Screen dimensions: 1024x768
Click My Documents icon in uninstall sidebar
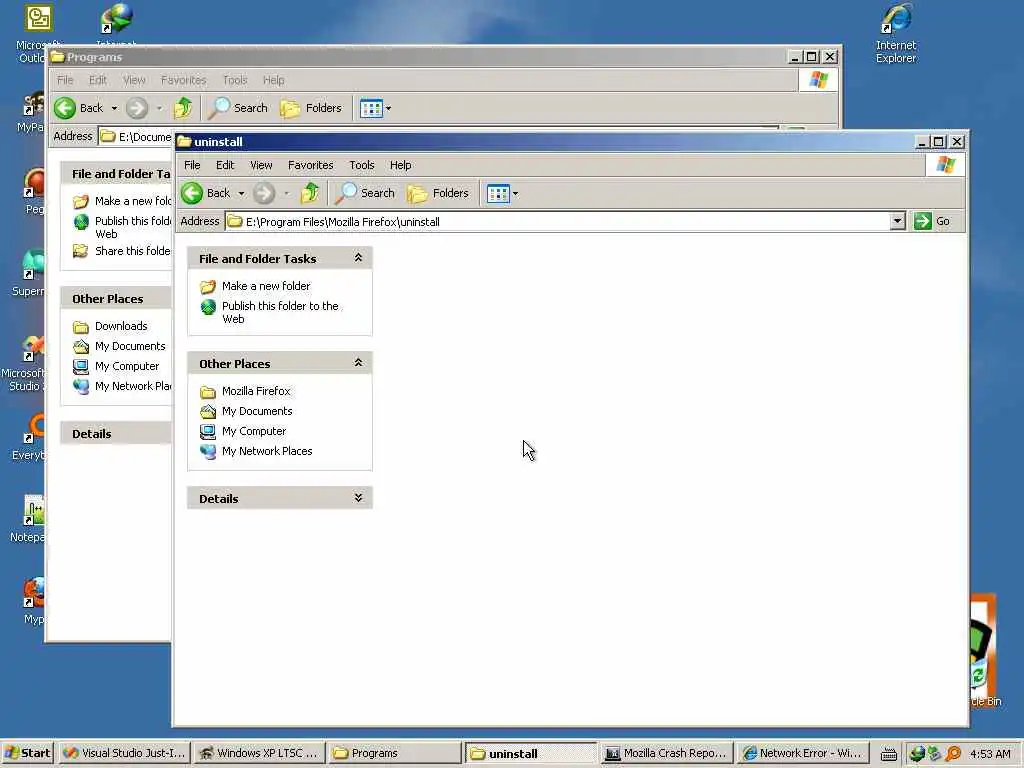[208, 411]
